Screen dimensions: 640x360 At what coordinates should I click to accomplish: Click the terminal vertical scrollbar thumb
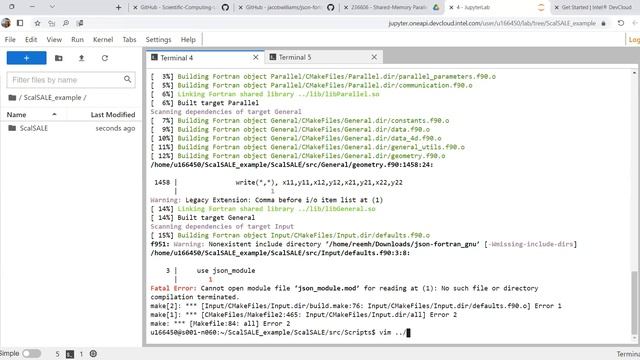[634, 302]
